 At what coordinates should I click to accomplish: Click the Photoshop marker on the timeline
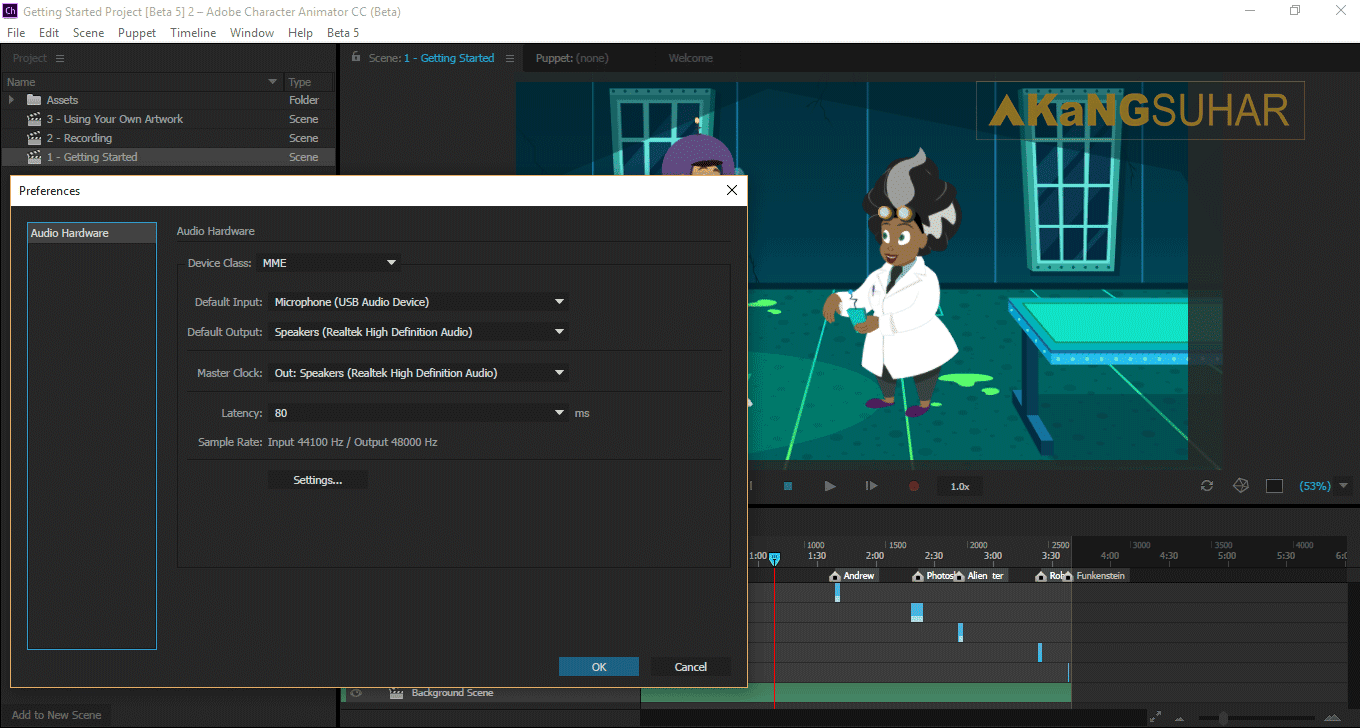934,576
